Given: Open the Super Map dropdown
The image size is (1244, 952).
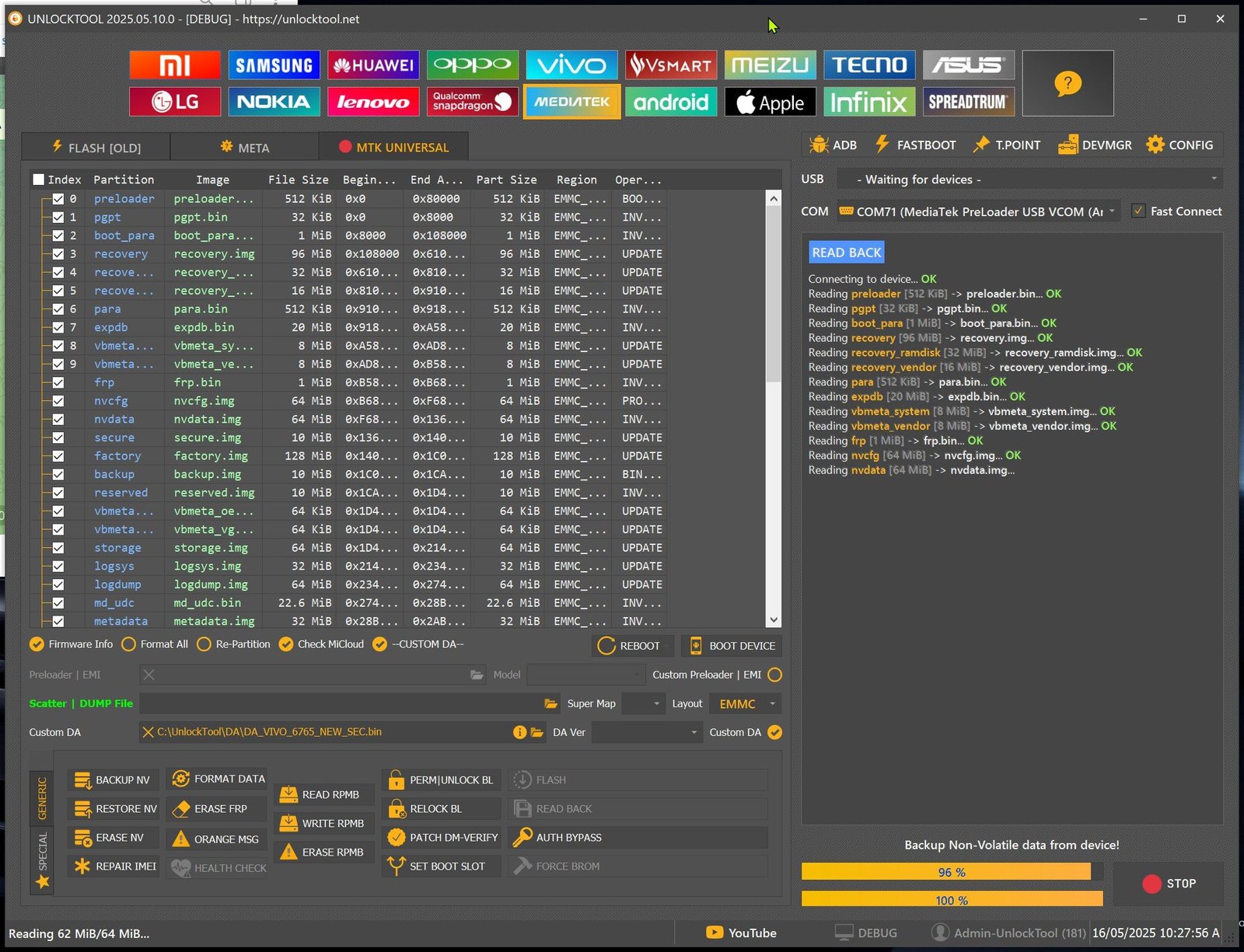Looking at the screenshot, I should click(643, 704).
